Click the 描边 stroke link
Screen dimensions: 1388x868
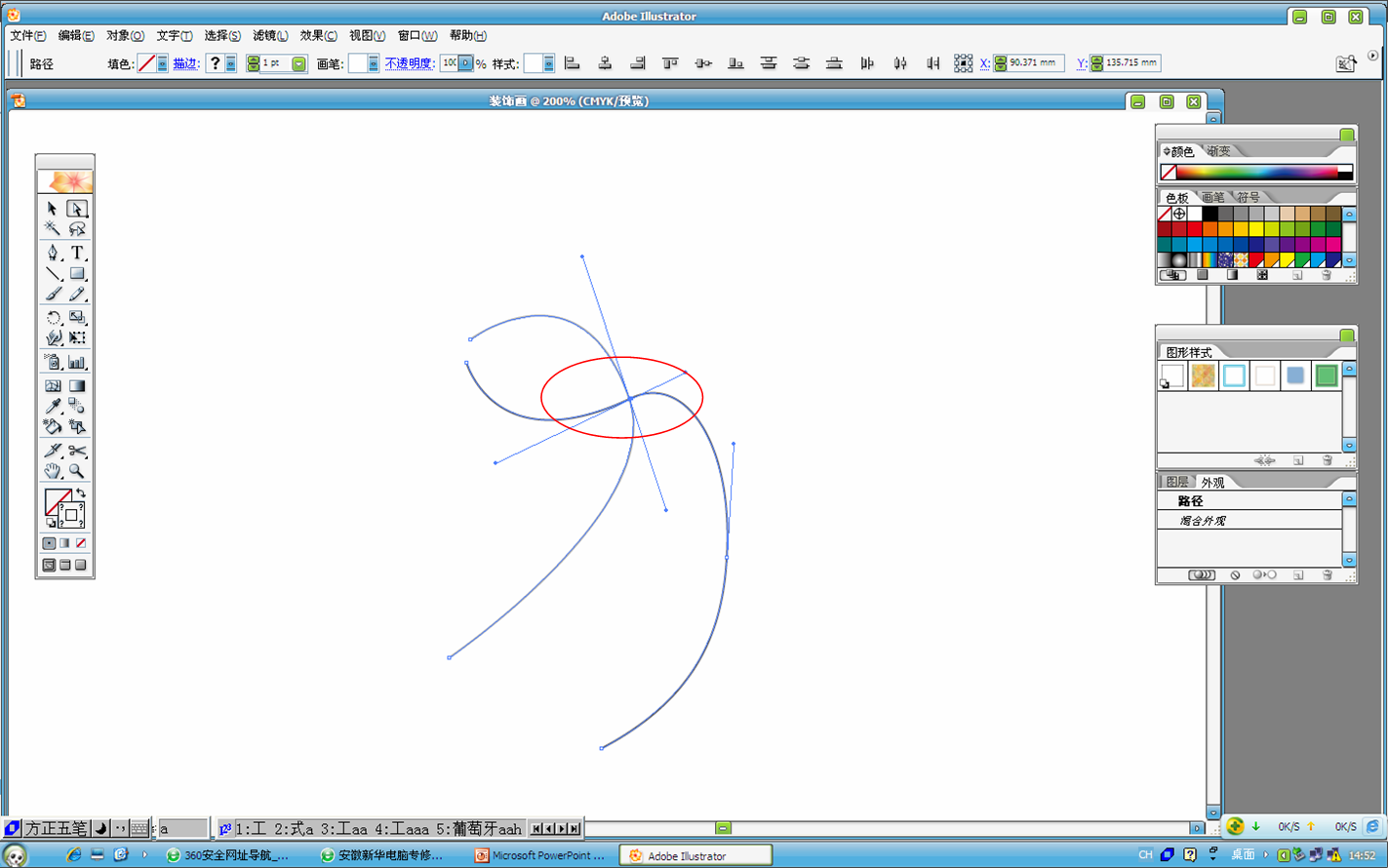point(185,63)
